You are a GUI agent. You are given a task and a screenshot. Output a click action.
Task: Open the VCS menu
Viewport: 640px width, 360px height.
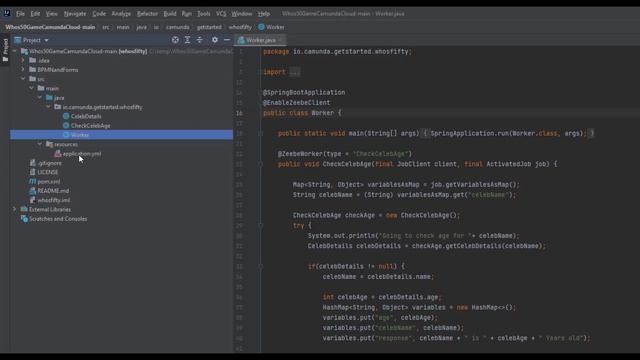[x=221, y=13]
